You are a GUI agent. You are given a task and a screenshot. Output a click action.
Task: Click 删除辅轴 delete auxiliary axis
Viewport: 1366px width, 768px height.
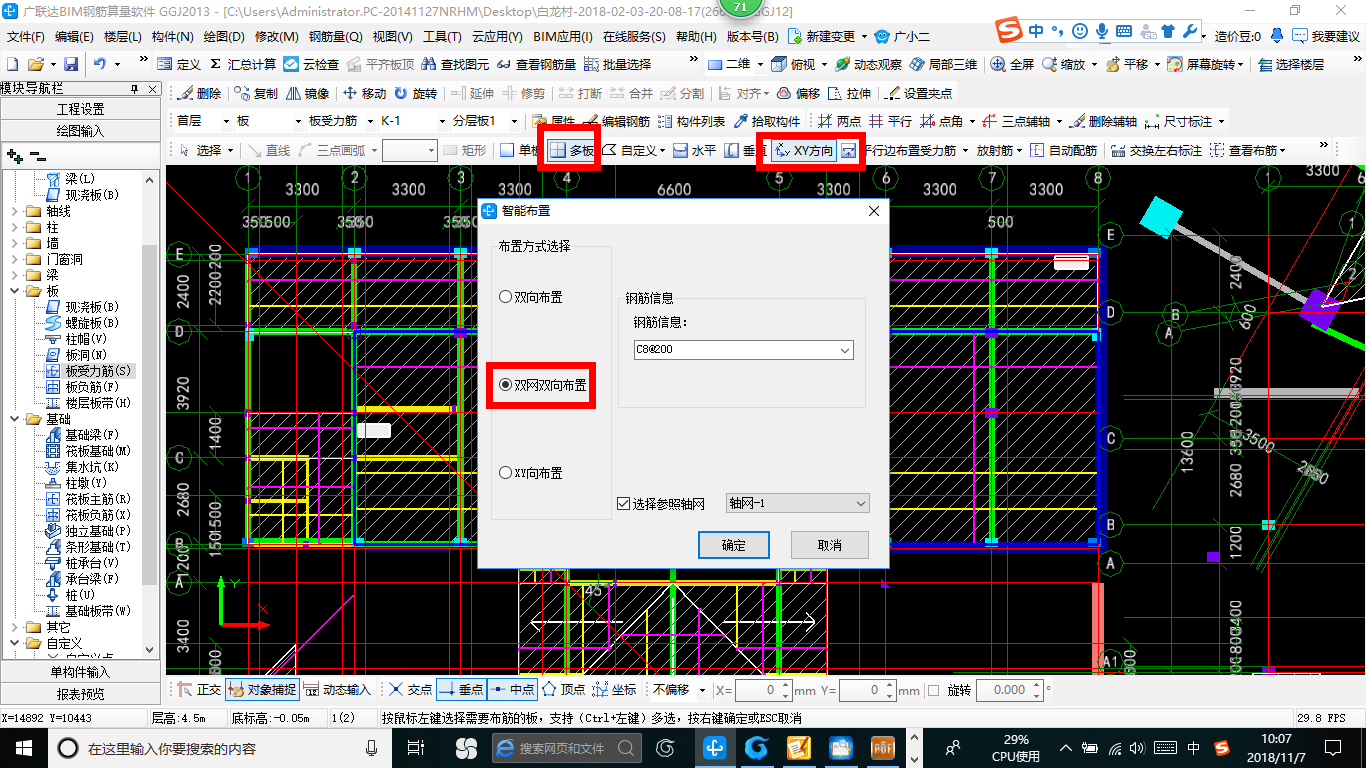pyautogui.click(x=1103, y=121)
